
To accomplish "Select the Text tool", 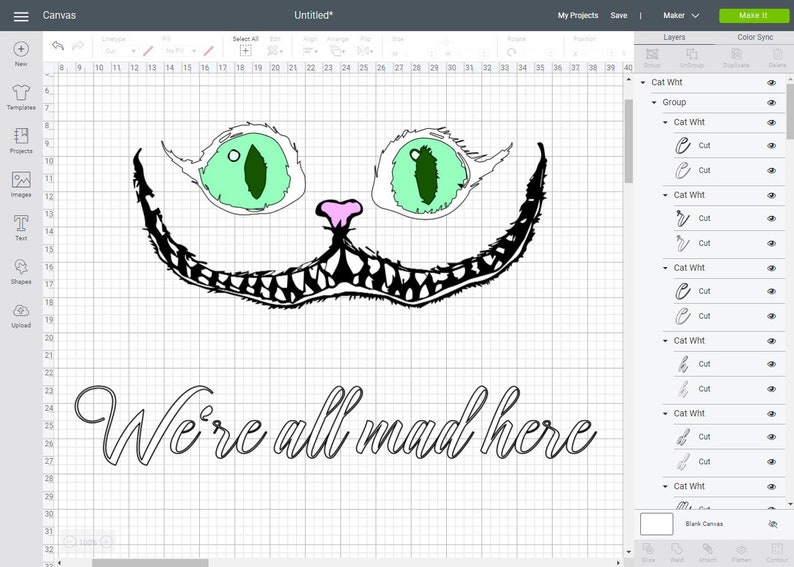I will (21, 228).
